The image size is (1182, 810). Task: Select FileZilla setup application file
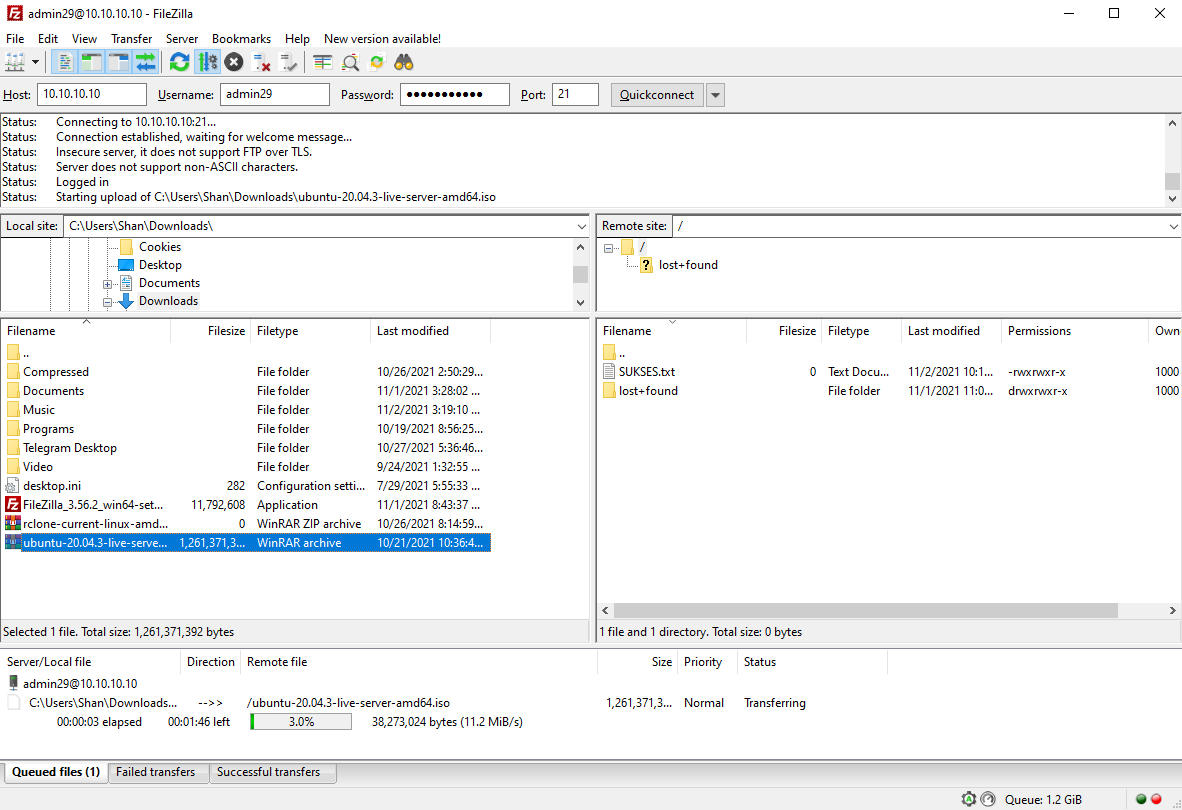click(x=248, y=505)
